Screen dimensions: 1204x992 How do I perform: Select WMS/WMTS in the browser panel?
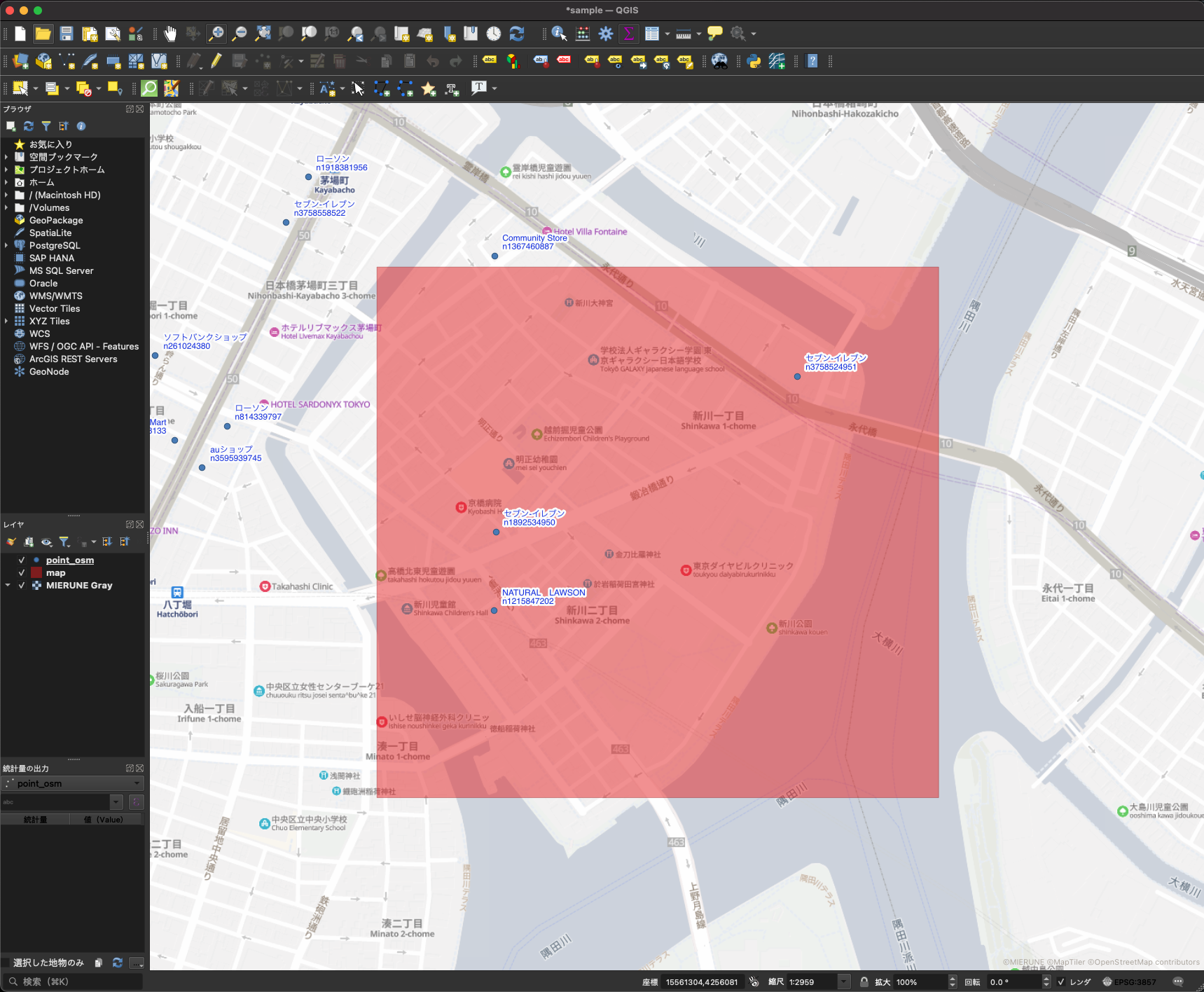(55, 296)
